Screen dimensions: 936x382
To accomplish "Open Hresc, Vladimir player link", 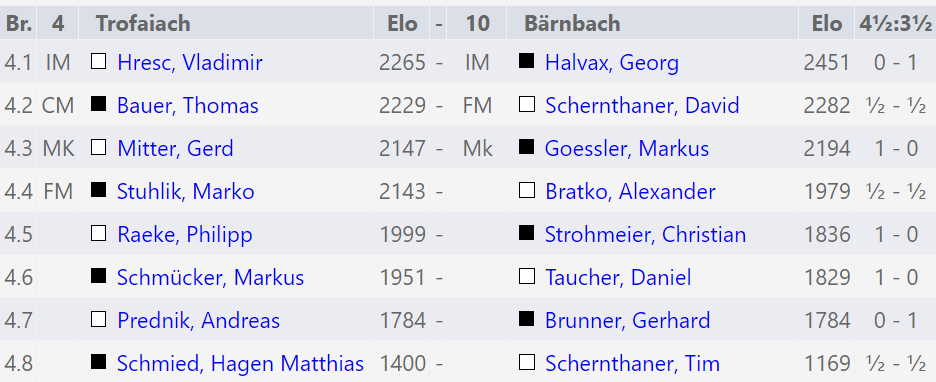I will tap(190, 63).
